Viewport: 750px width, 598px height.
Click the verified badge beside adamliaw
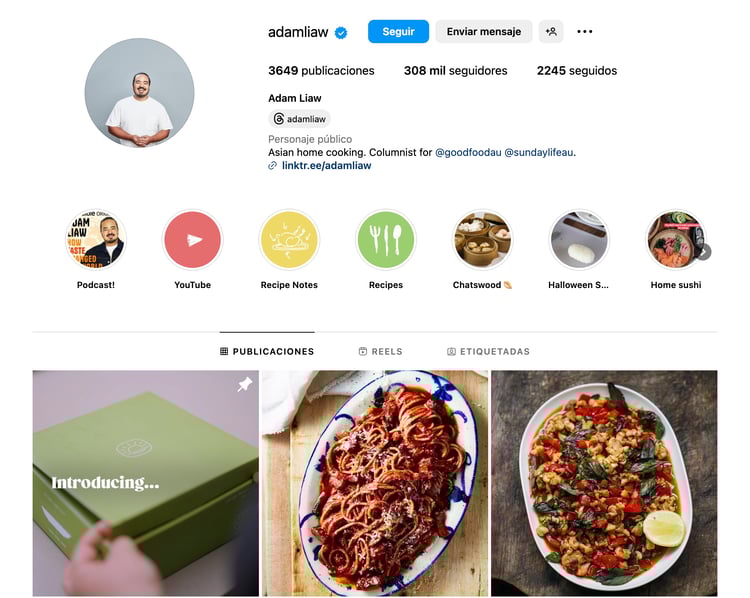(x=341, y=33)
